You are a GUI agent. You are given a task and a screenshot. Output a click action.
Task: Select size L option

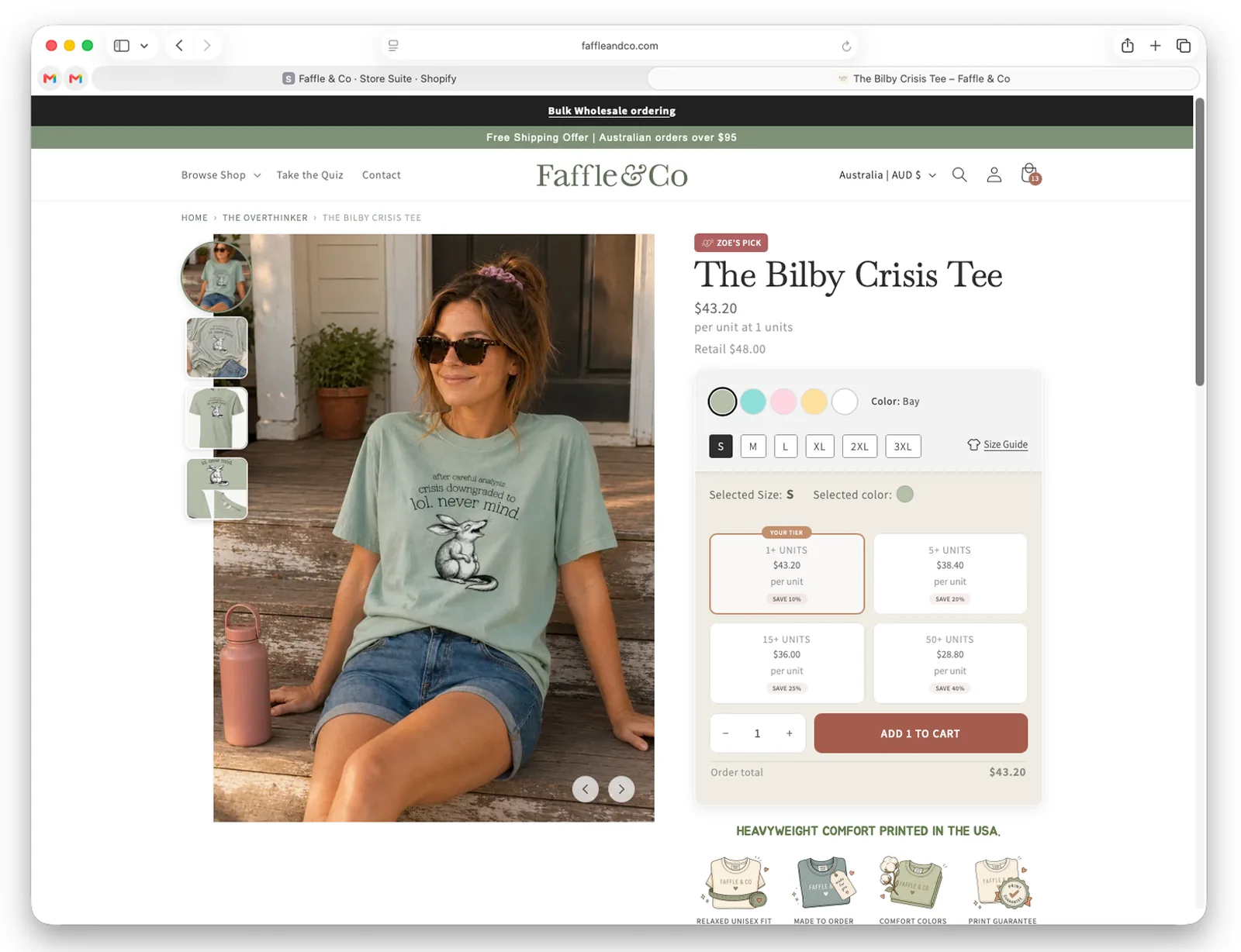(786, 447)
